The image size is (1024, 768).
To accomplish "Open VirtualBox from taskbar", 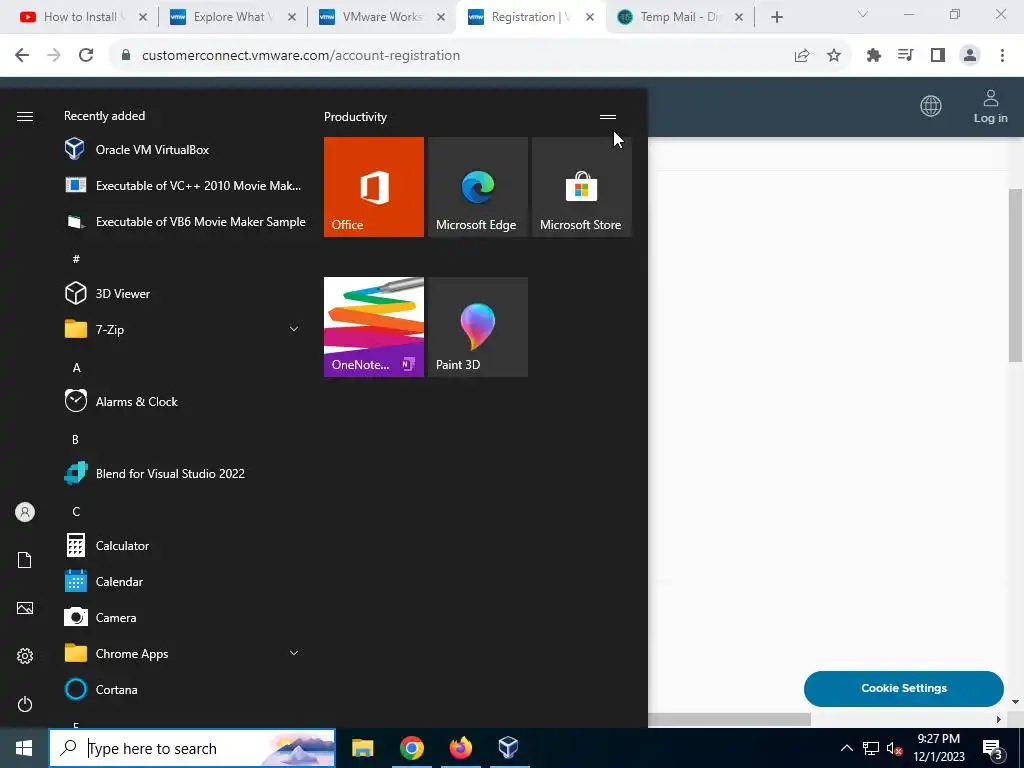I will (x=509, y=748).
